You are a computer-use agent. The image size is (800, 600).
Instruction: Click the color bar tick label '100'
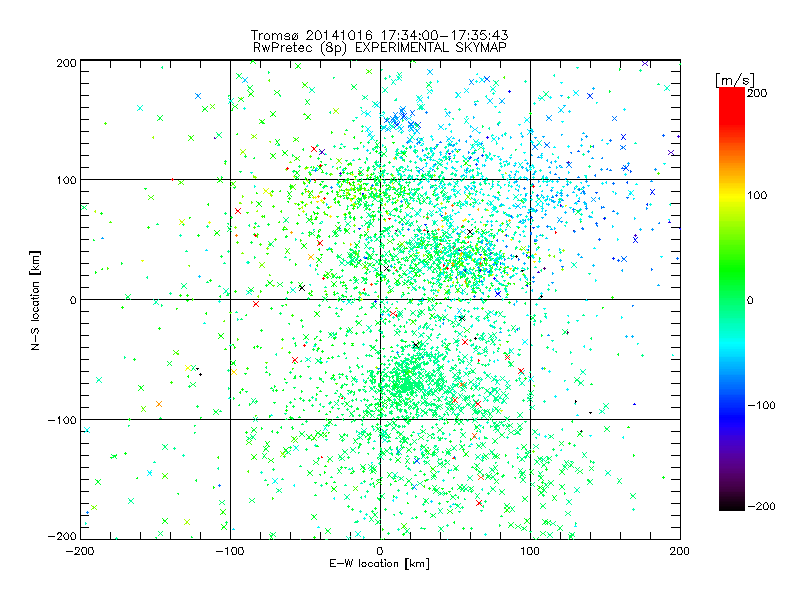click(757, 195)
